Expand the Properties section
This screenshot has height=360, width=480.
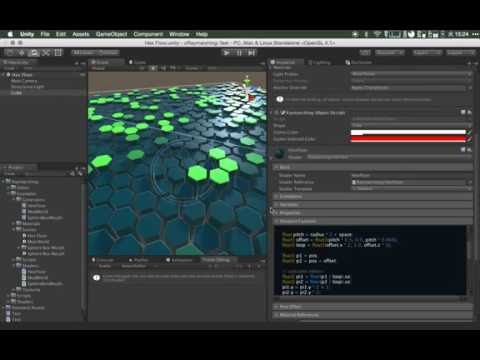[373, 213]
